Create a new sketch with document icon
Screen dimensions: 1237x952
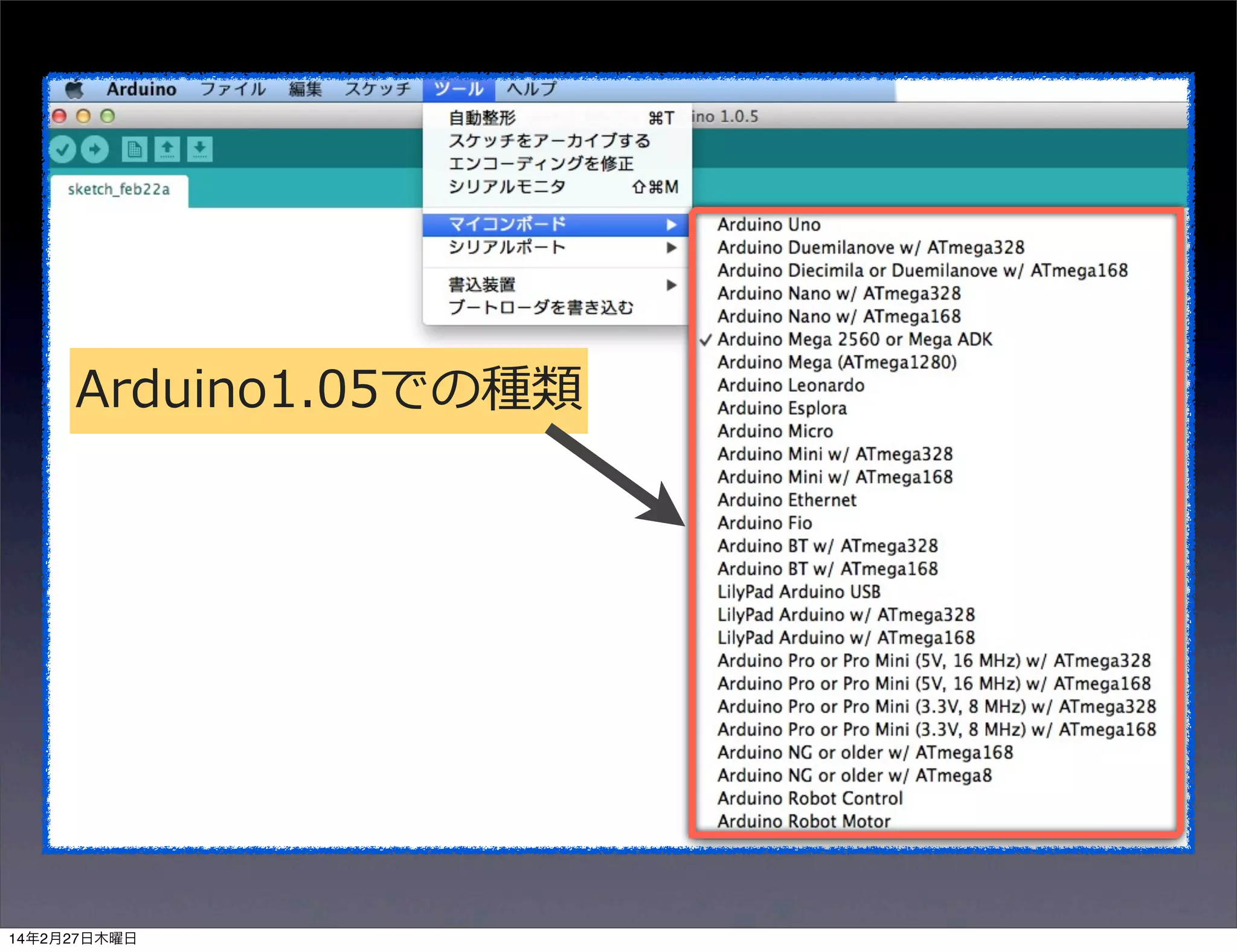click(x=134, y=149)
